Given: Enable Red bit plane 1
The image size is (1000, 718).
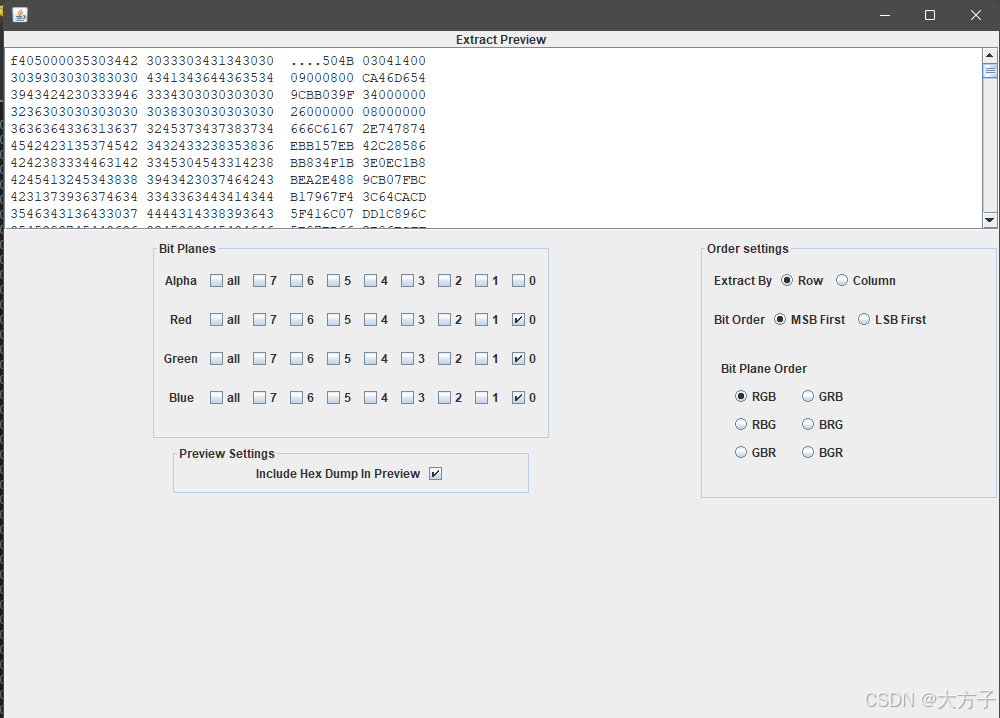Looking at the screenshot, I should (x=482, y=319).
